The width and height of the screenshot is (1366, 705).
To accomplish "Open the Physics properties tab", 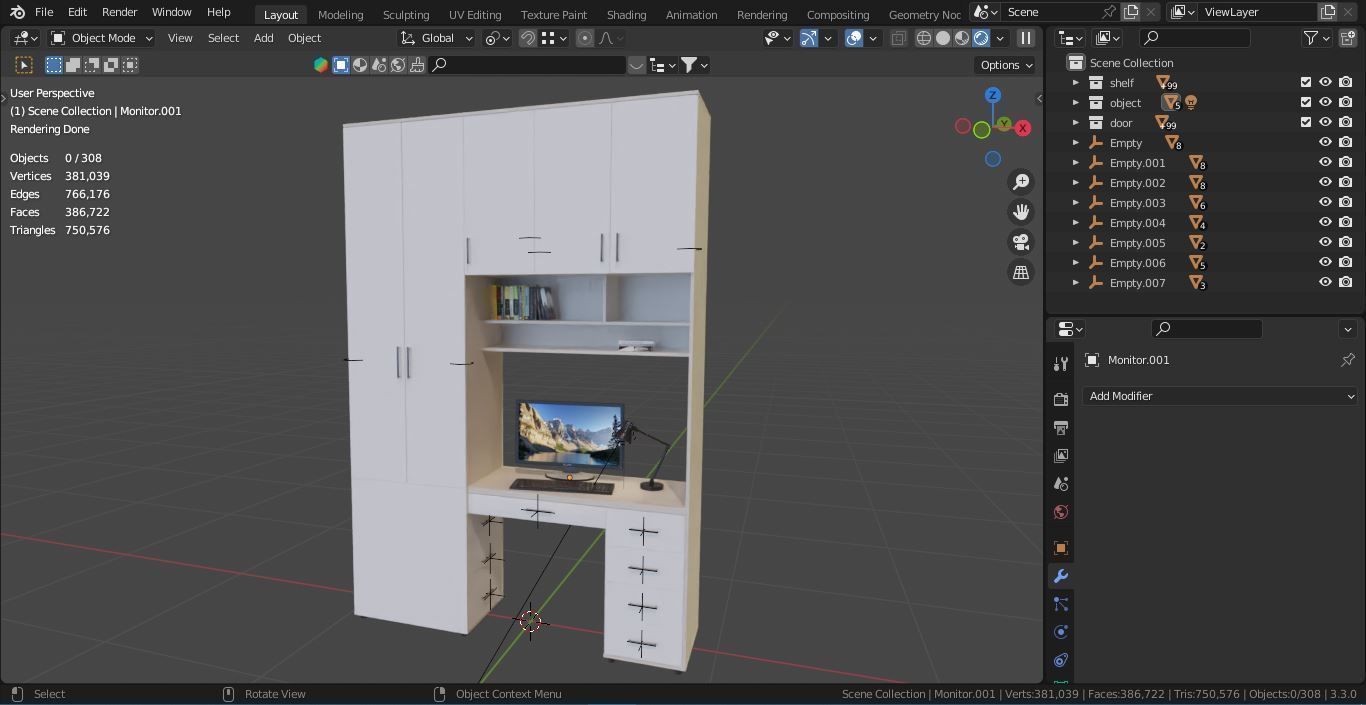I will [1061, 632].
